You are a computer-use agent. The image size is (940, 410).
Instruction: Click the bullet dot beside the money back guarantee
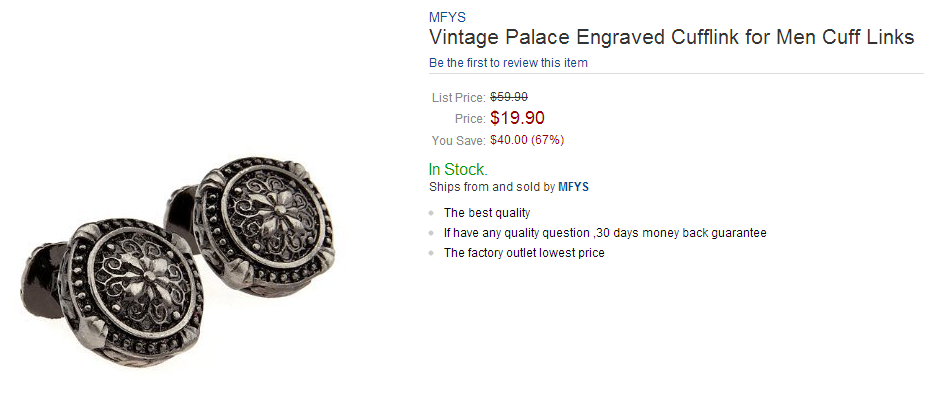point(431,234)
